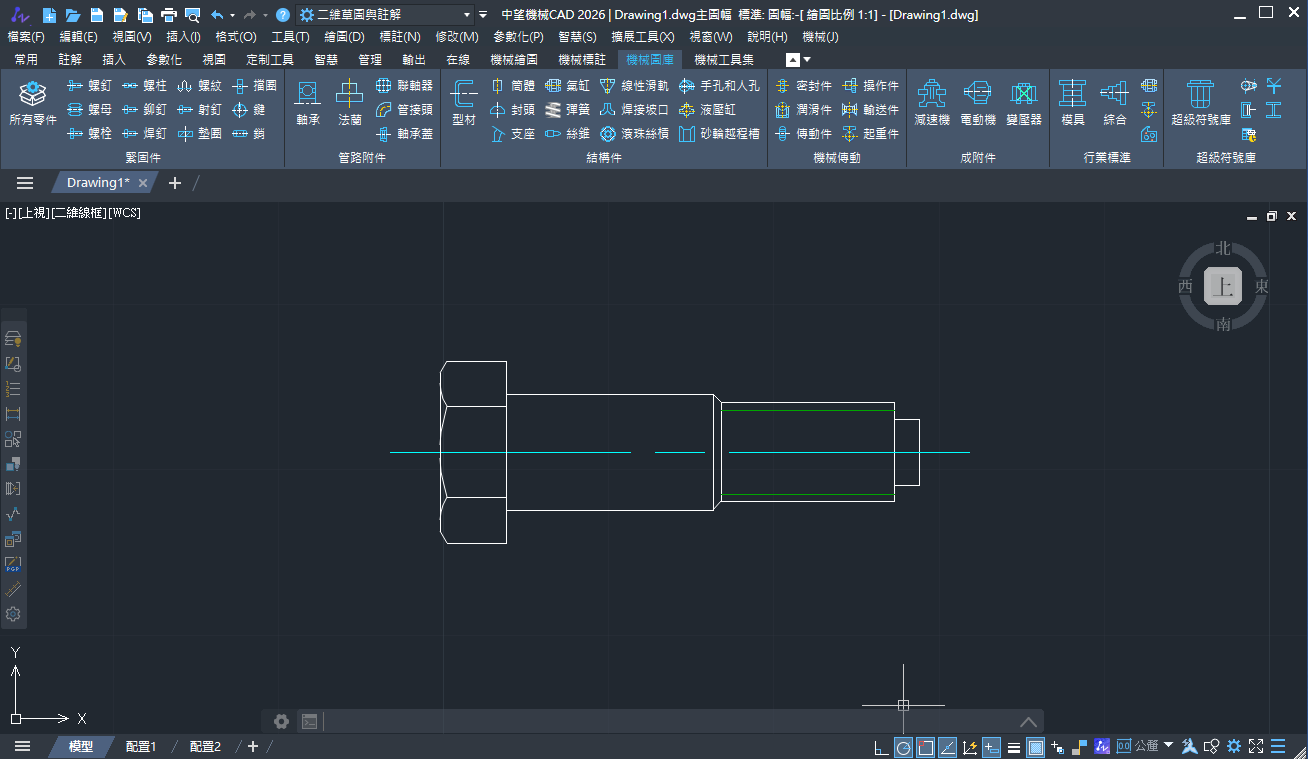Switch to the 機械標註 ribbon tab

pos(582,60)
